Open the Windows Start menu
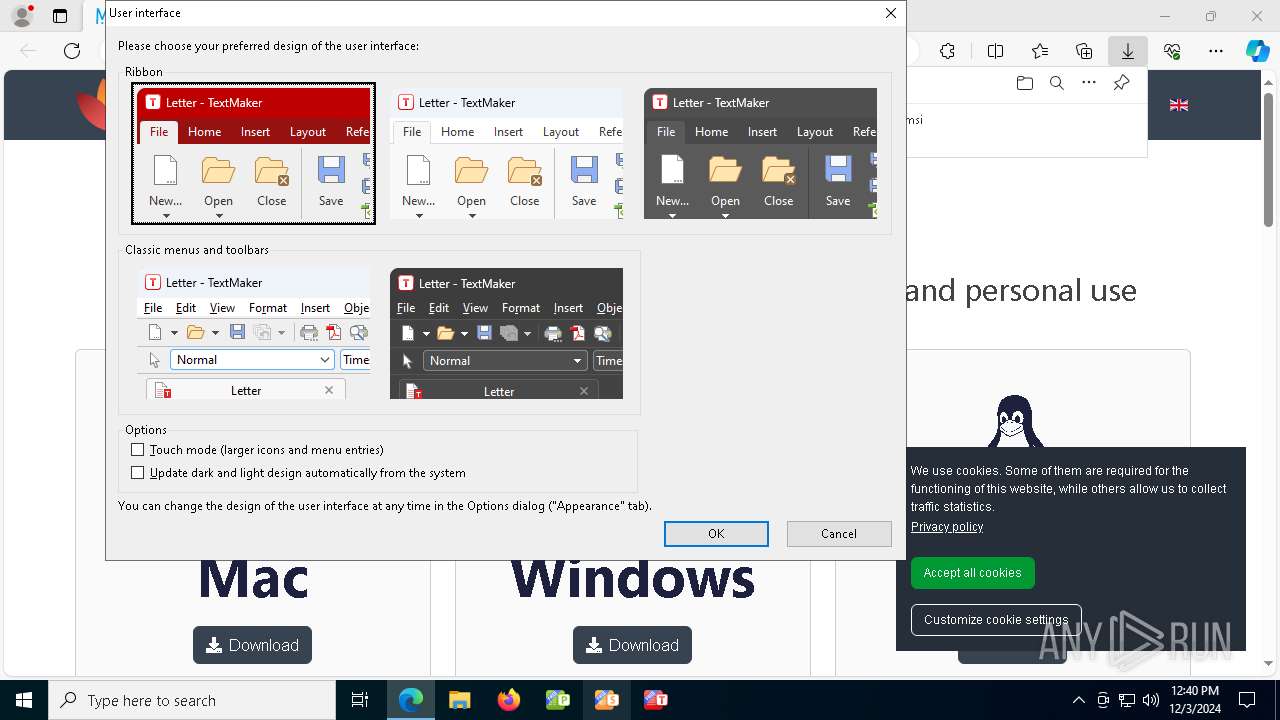This screenshot has height=720, width=1280. (x=24, y=700)
